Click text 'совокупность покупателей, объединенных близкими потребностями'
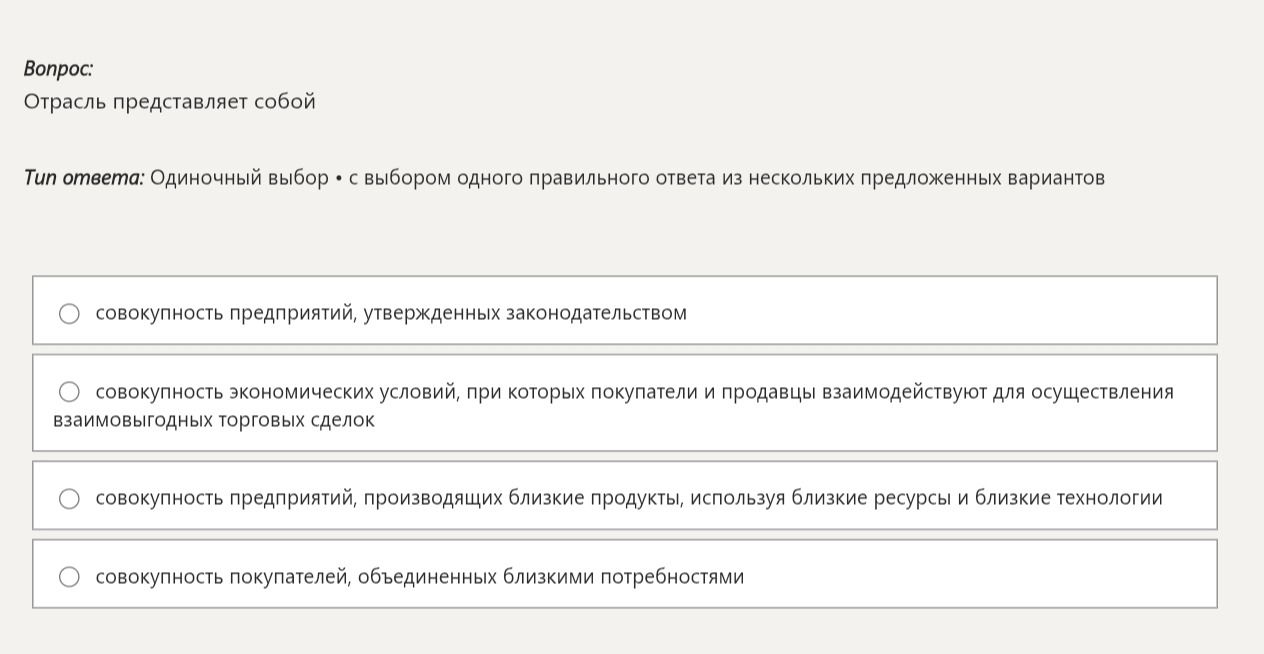This screenshot has width=1264, height=654. click(420, 577)
